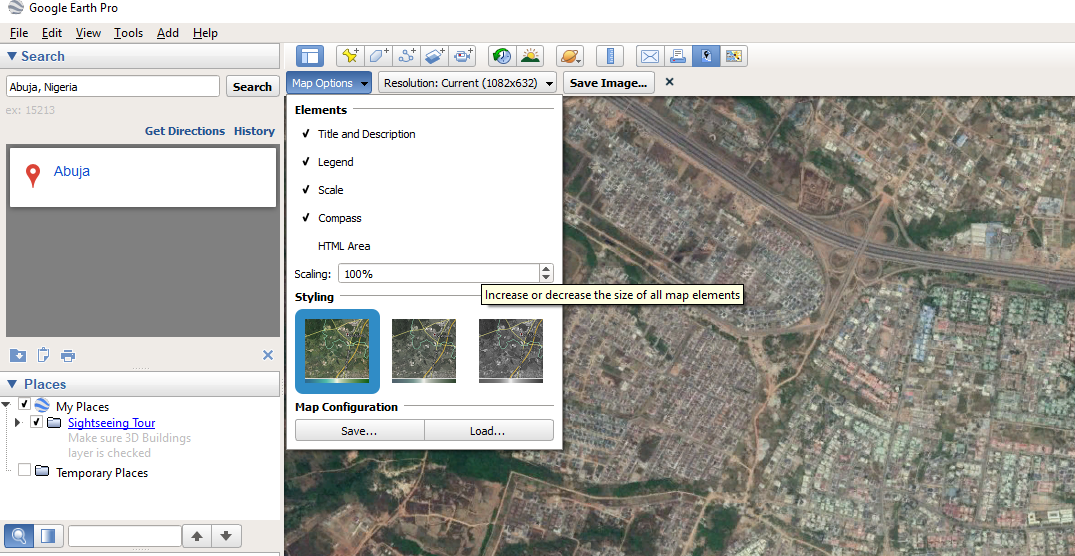This screenshot has height=556, width=1075.
Task: Clear search results with the blue X
Action: point(268,355)
